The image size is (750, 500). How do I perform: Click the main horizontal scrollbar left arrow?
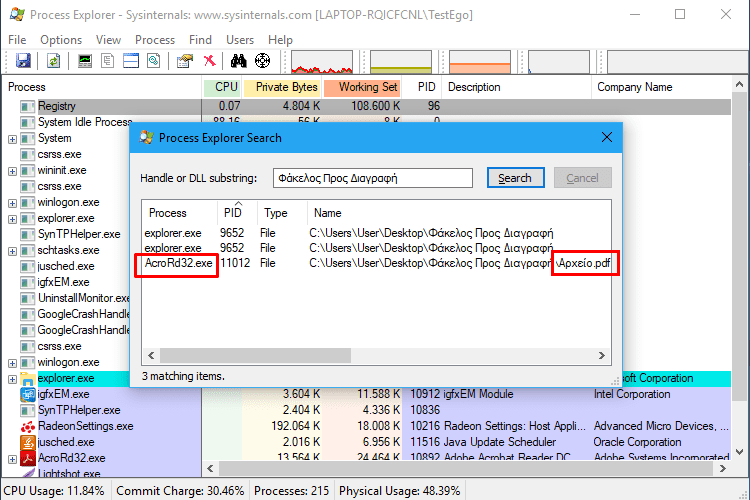210,468
